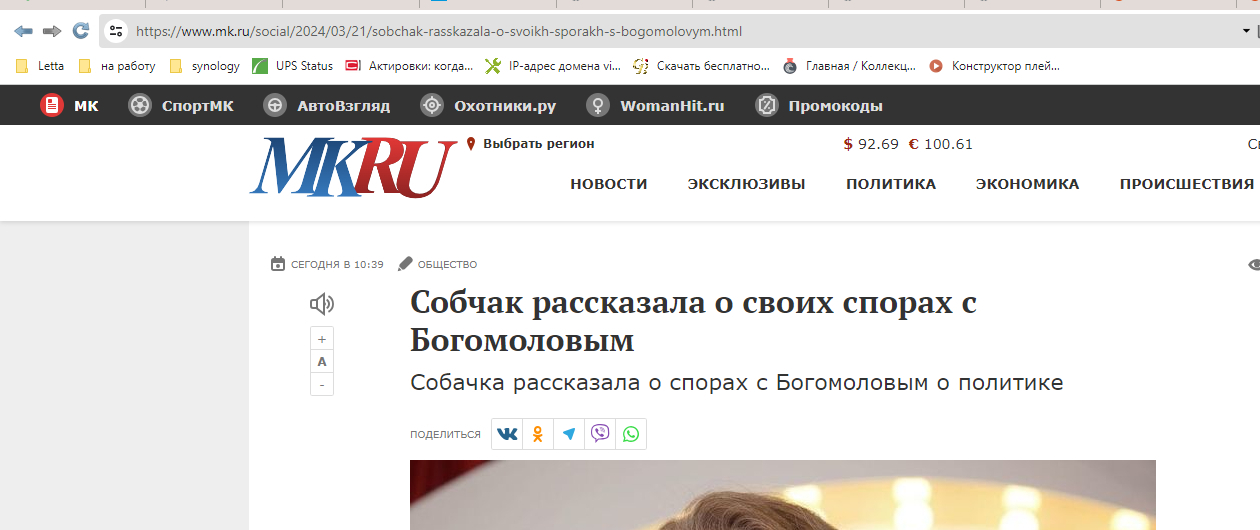Reload page with browser refresh icon
1260x530 pixels.
81,31
